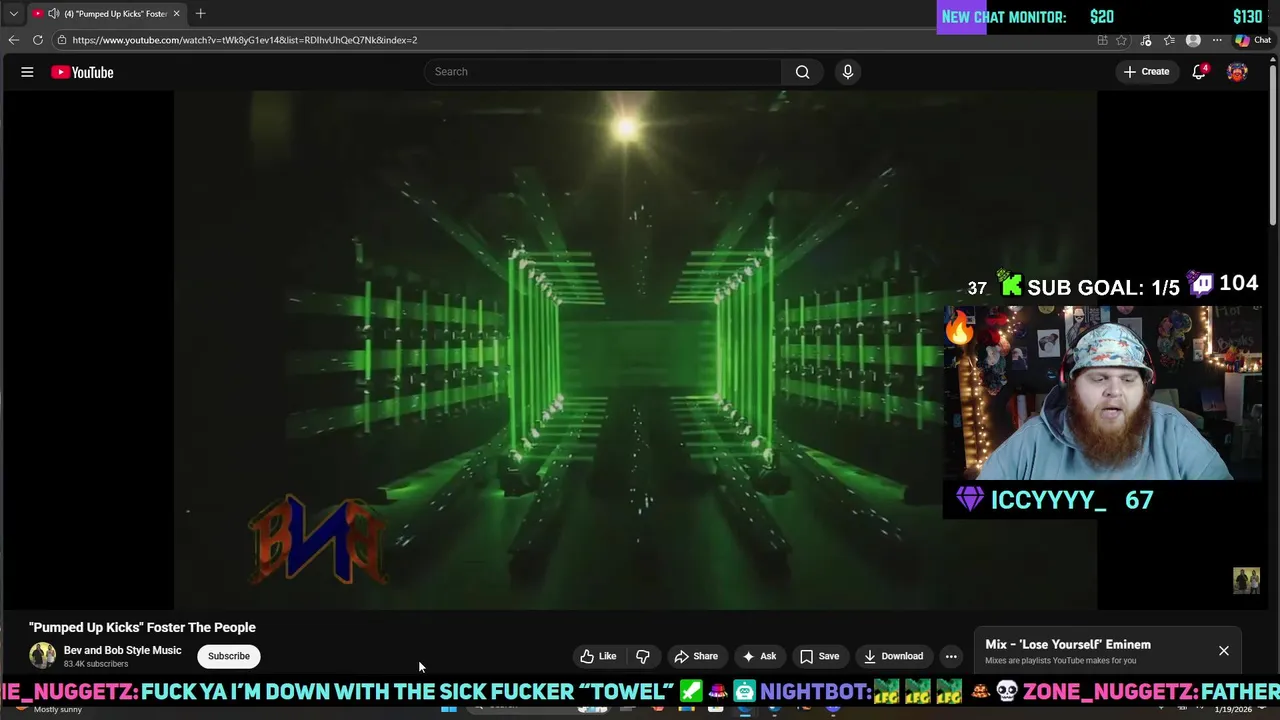Dislike the video with thumbs down
1280x720 pixels.
[643, 656]
